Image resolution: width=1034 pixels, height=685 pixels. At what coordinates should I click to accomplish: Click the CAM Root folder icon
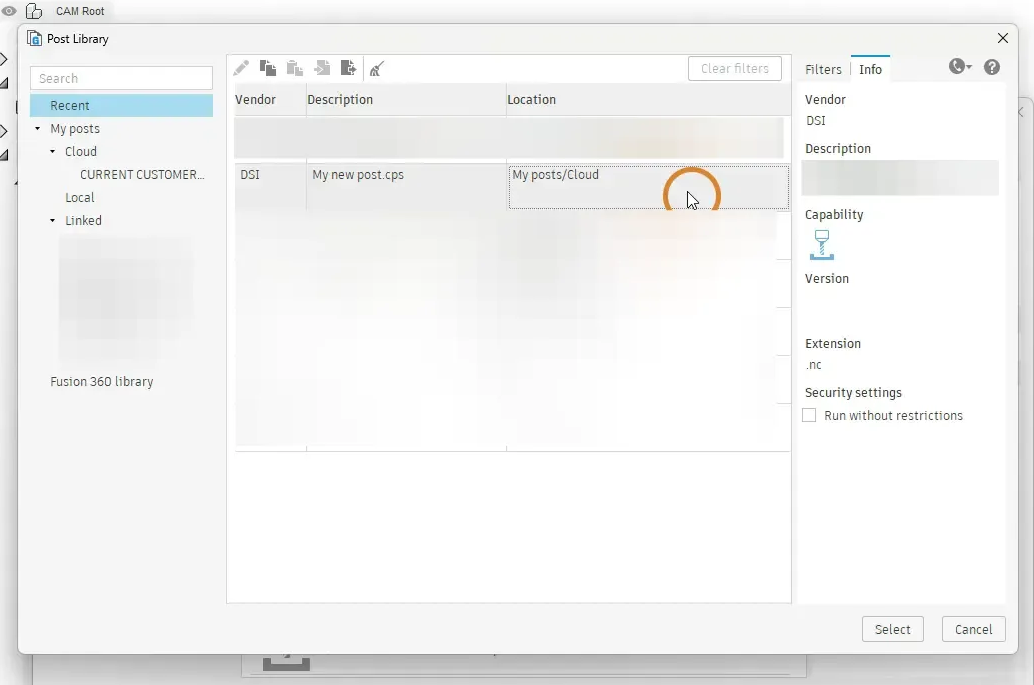[x=34, y=11]
